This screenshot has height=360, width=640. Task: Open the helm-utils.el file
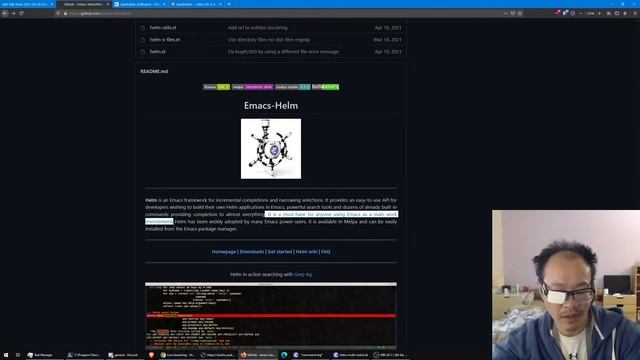pyautogui.click(x=163, y=28)
